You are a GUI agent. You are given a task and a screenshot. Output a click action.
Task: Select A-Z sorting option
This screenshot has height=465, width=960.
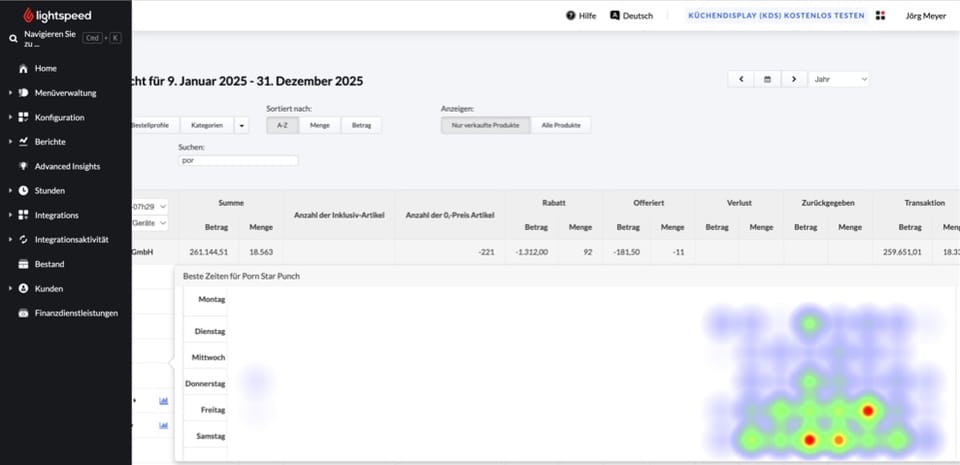tap(282, 125)
